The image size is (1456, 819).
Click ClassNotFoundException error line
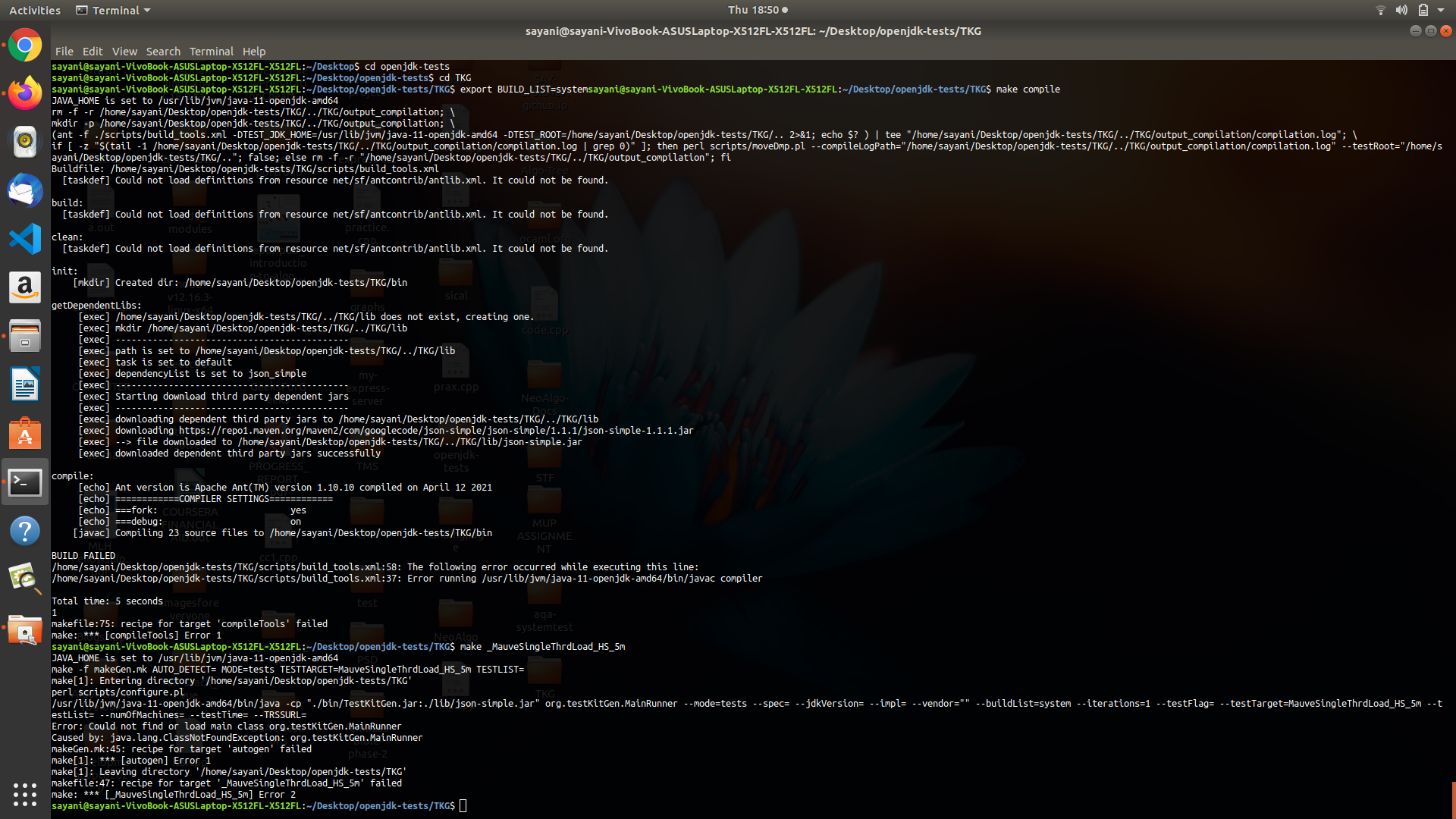point(237,738)
